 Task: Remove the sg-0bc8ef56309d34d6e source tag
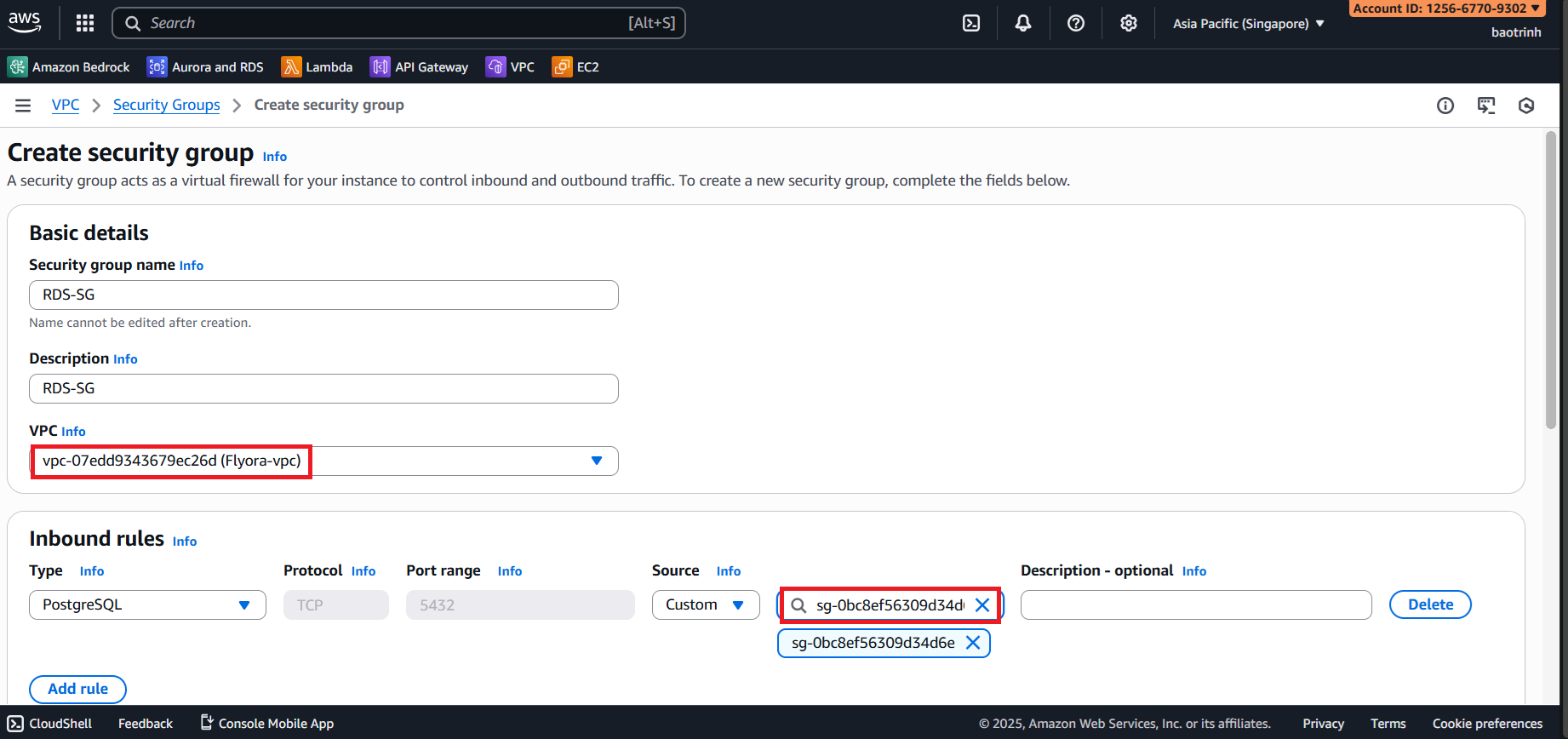point(973,643)
